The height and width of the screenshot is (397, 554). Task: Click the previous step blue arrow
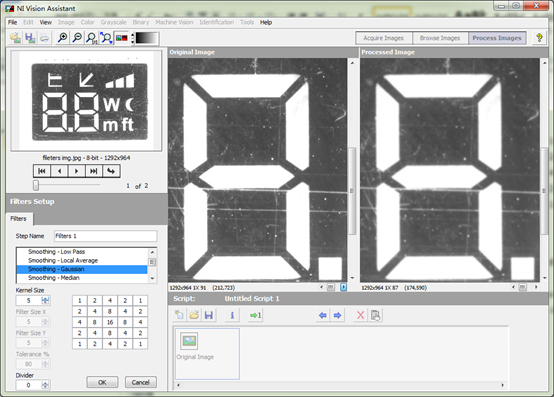click(x=323, y=315)
